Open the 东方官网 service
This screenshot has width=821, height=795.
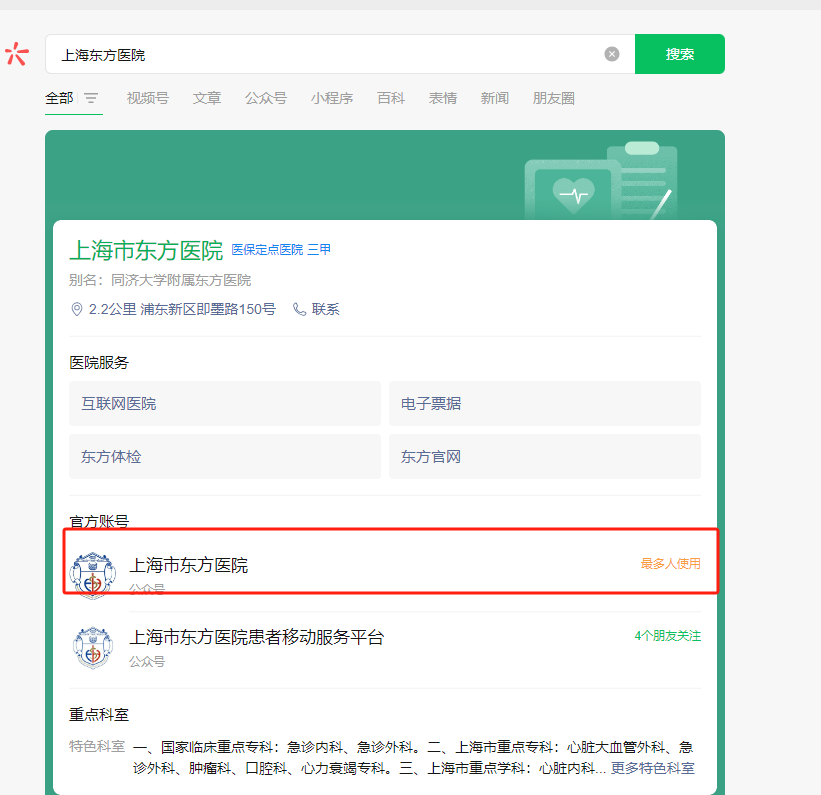coord(545,456)
